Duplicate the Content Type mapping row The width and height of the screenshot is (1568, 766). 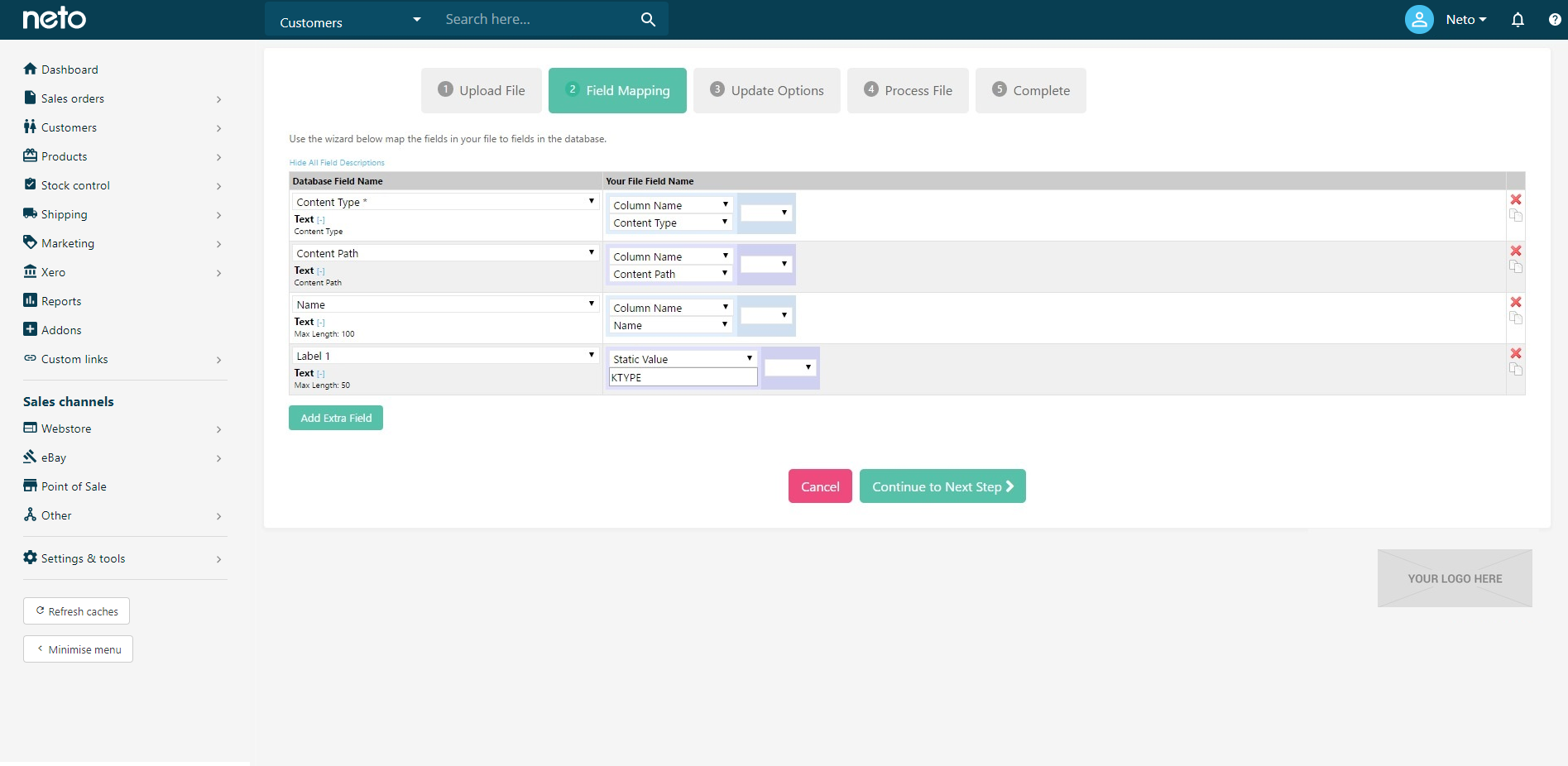coord(1516,215)
